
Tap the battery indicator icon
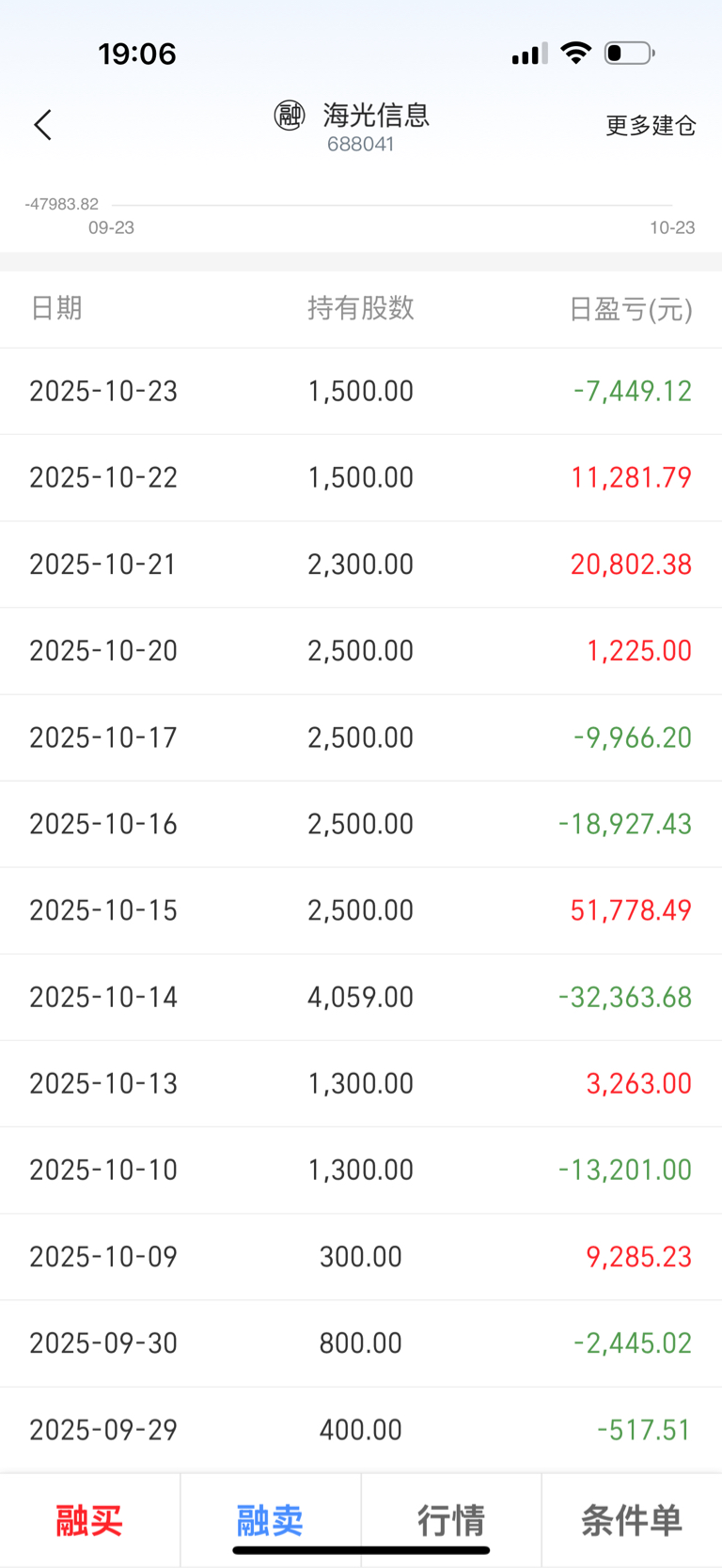(629, 53)
